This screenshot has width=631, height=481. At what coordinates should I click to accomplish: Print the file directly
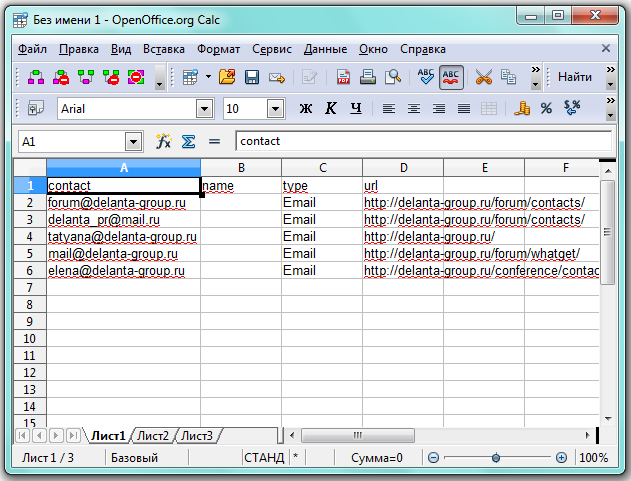tap(367, 77)
